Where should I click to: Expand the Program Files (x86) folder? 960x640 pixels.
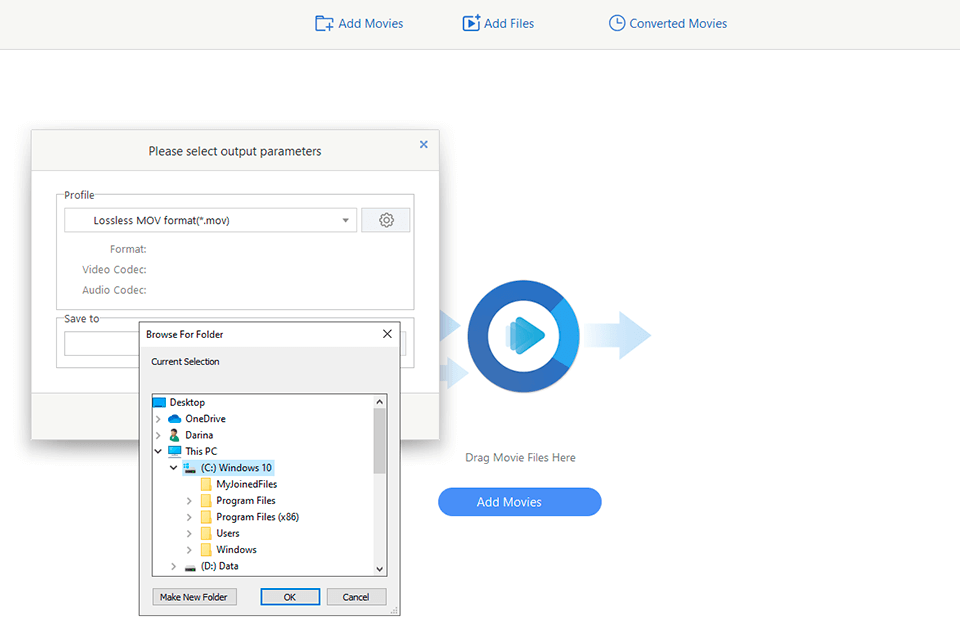[x=190, y=517]
